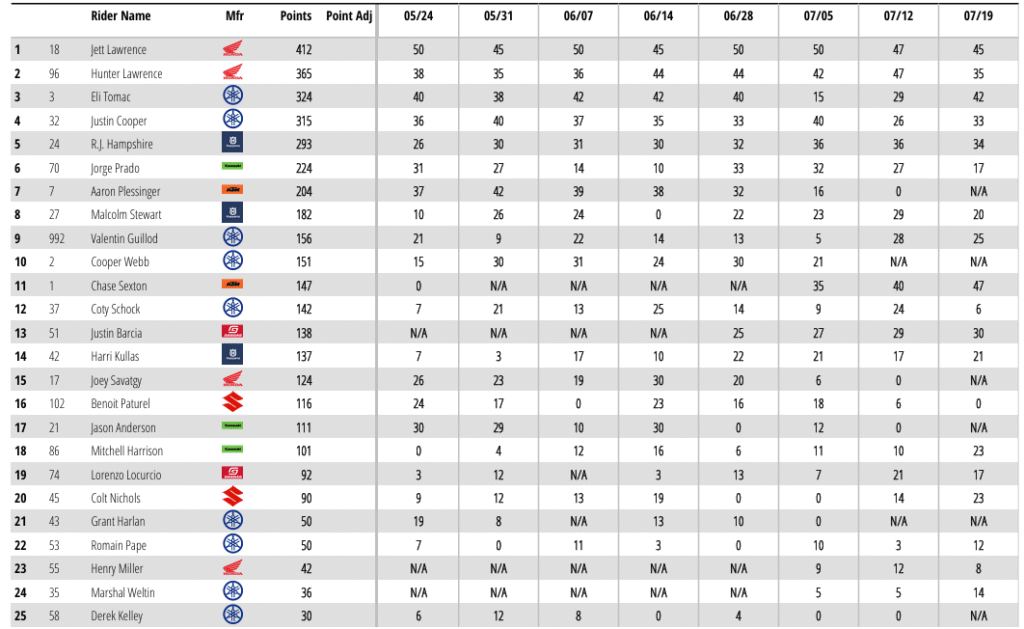Click the Mfr column header
The height and width of the screenshot is (629, 1024).
tap(234, 16)
